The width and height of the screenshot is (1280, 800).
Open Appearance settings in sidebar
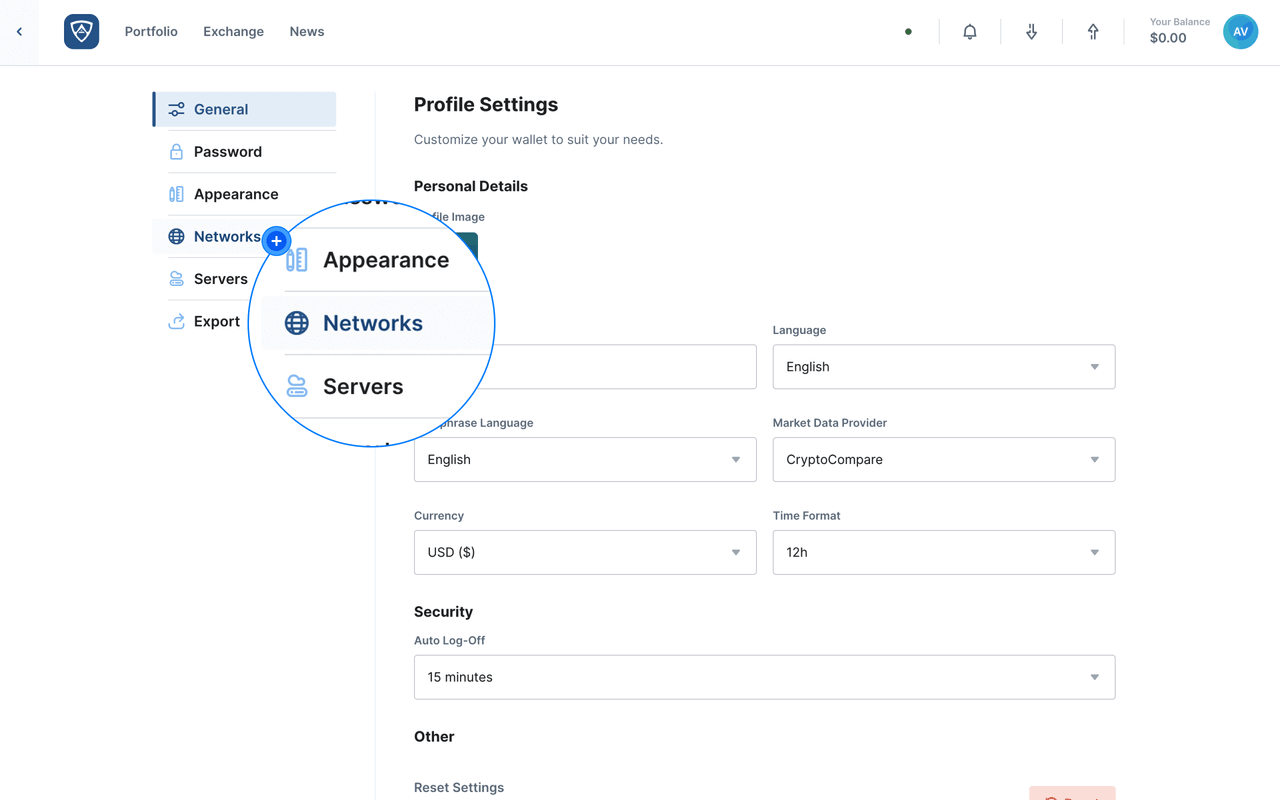click(236, 194)
